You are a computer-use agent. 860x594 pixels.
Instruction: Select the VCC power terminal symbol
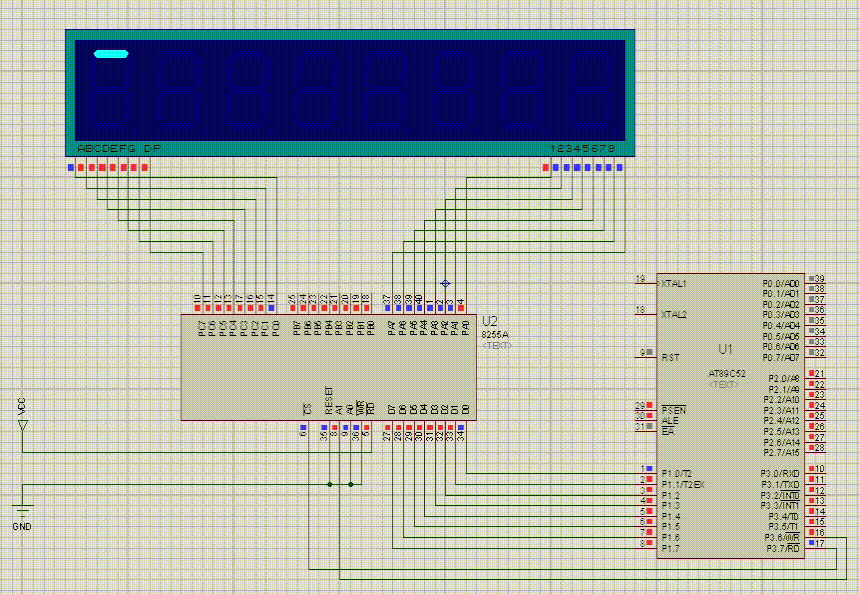22,425
